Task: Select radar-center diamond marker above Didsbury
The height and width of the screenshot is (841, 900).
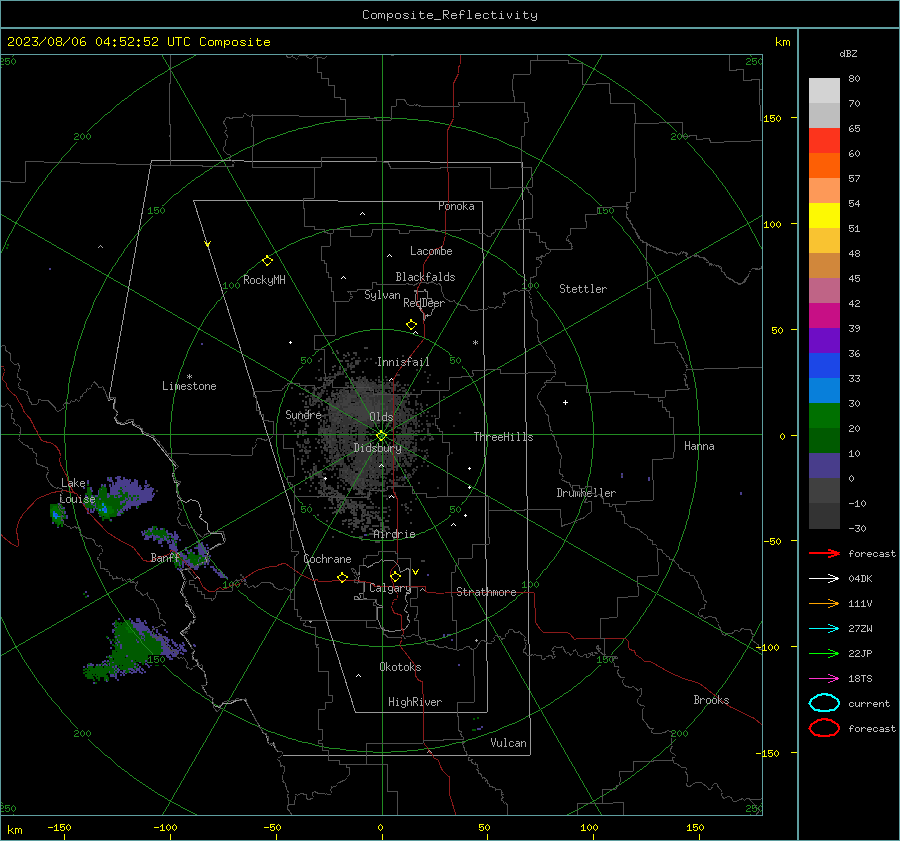Action: (x=381, y=436)
